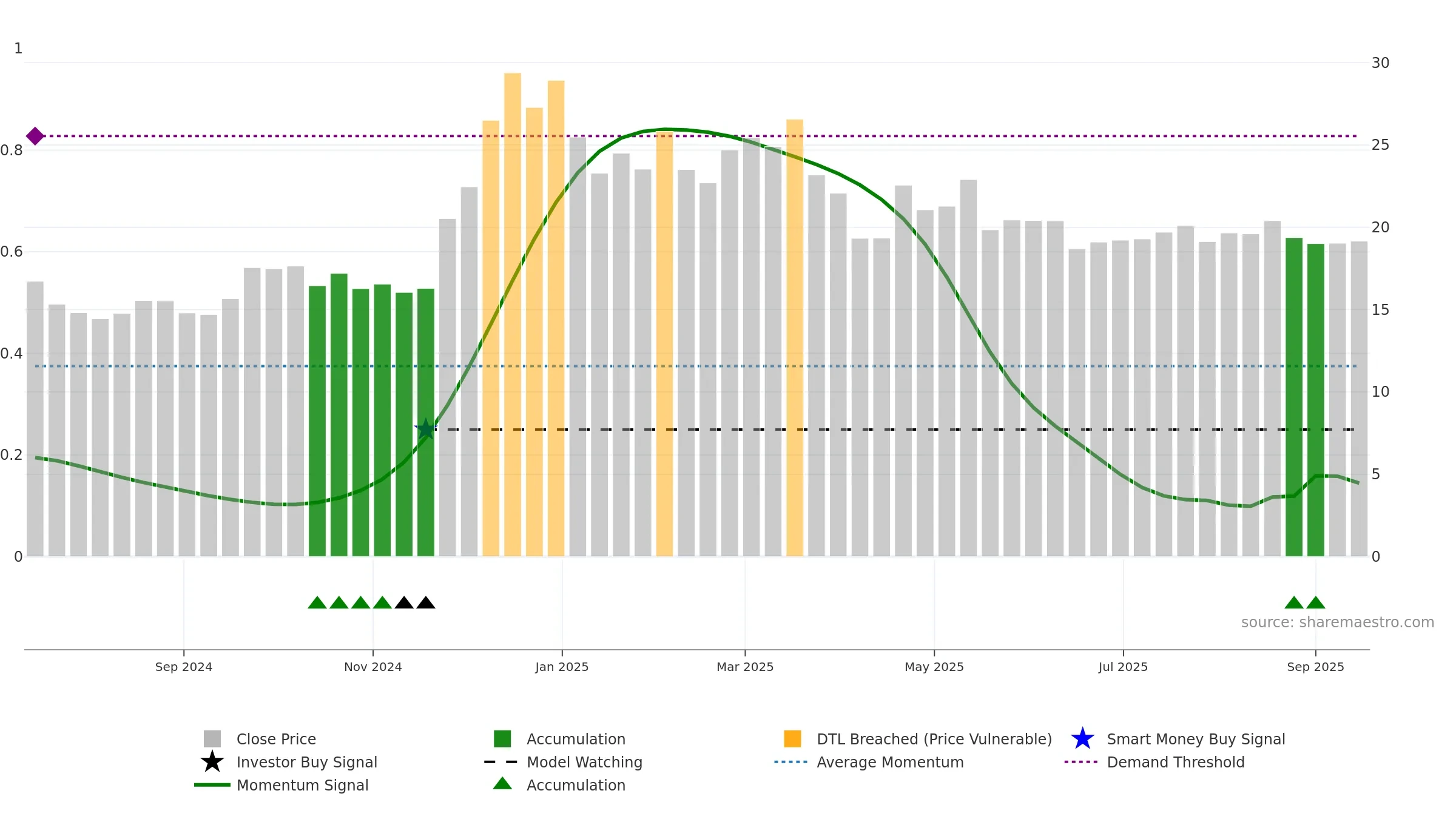The image size is (1456, 819).
Task: Click the May 2025 axis label
Action: click(934, 667)
